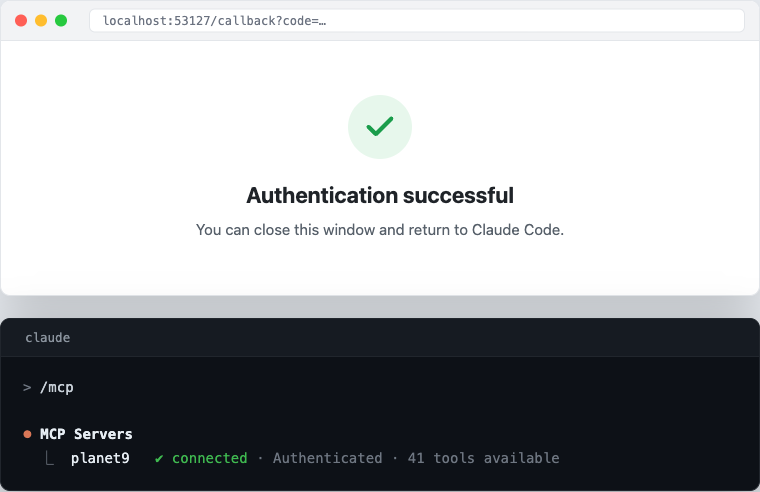Click the MCP Servers heading

pos(86,434)
